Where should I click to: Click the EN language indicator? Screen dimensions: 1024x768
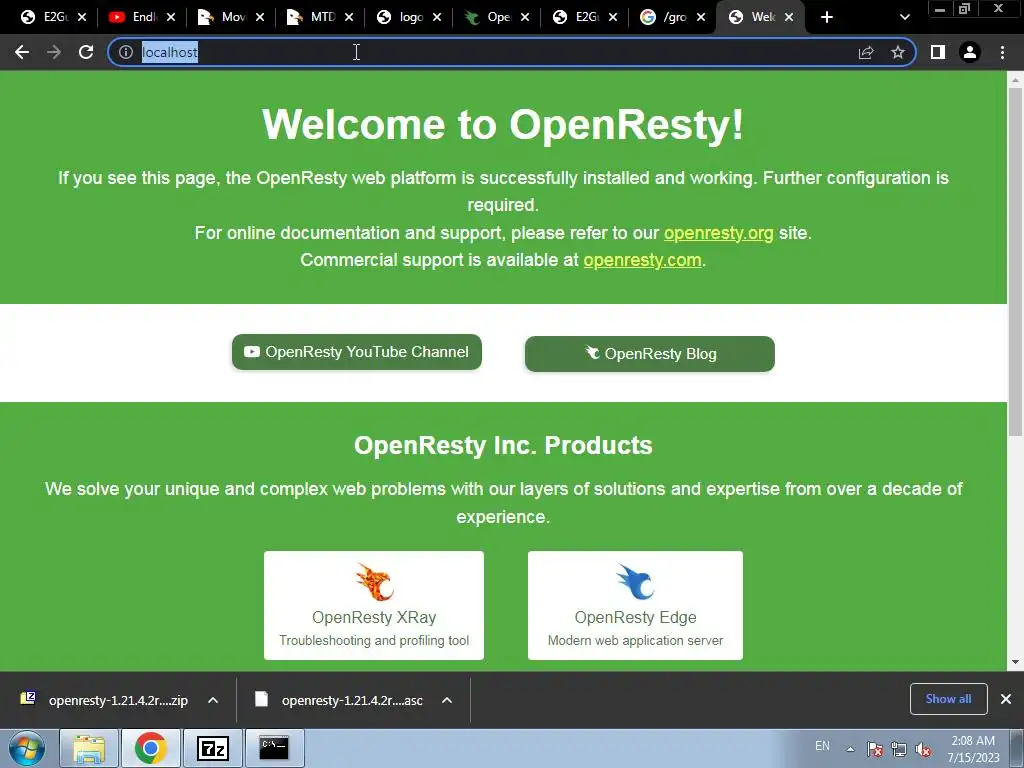[822, 746]
